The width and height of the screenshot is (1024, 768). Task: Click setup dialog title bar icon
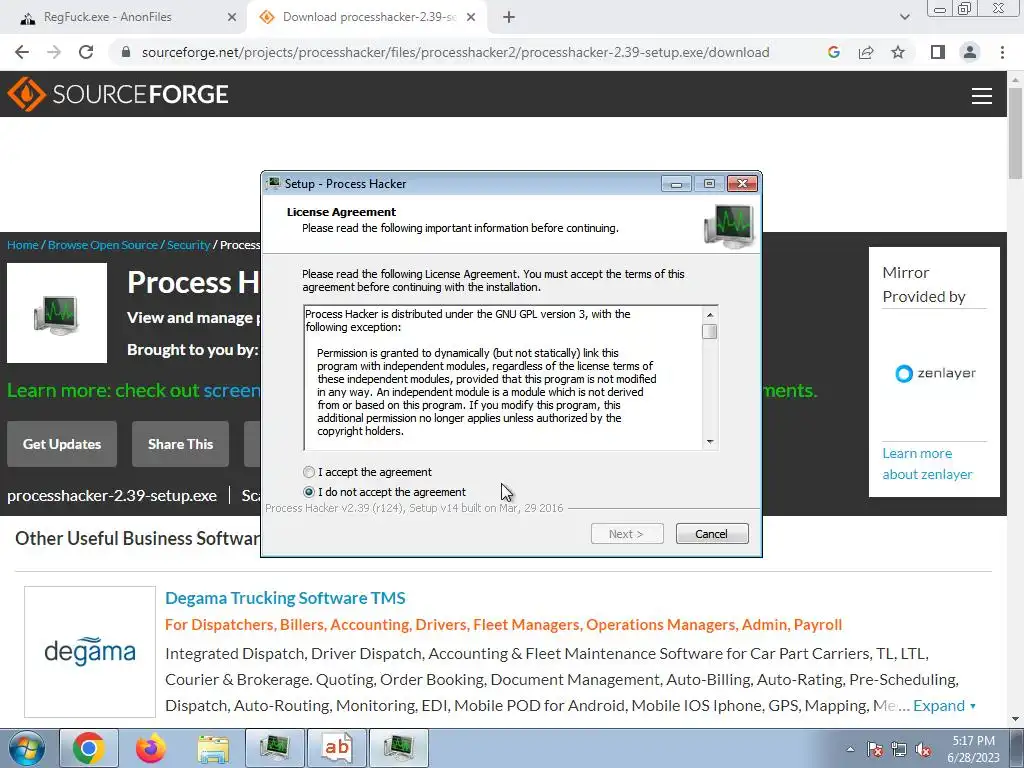click(274, 184)
